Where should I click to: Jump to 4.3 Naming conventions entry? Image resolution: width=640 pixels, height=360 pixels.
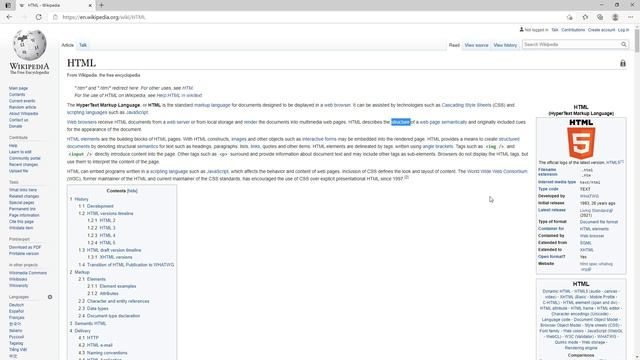pos(107,353)
